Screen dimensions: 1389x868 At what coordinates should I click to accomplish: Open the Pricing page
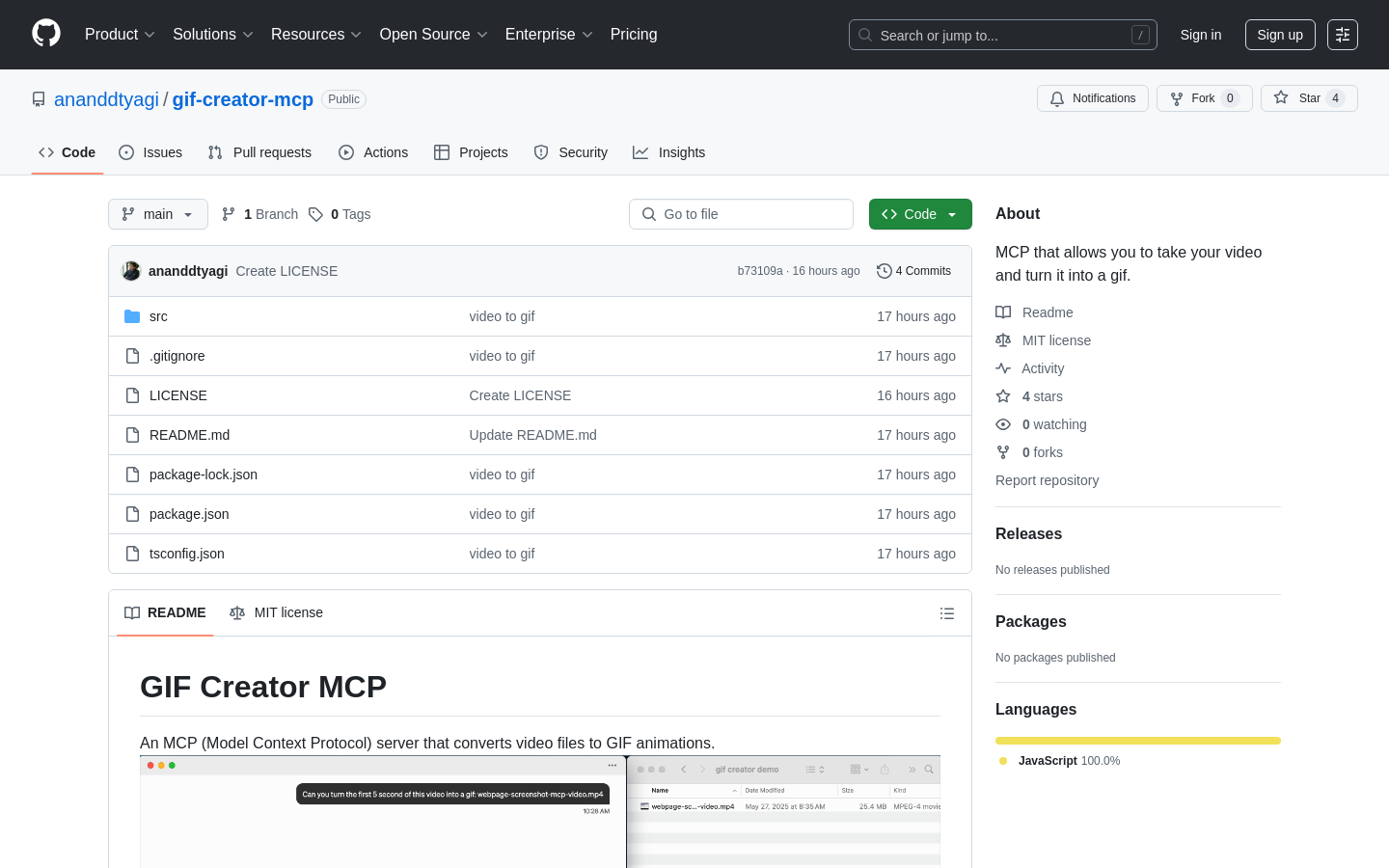coord(634,35)
